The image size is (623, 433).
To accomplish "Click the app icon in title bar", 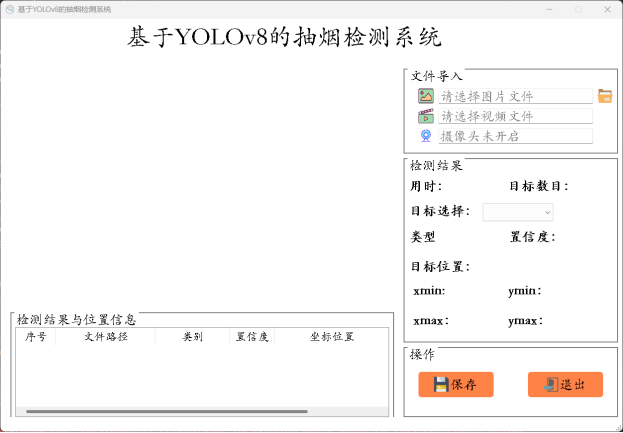I will pos(10,9).
